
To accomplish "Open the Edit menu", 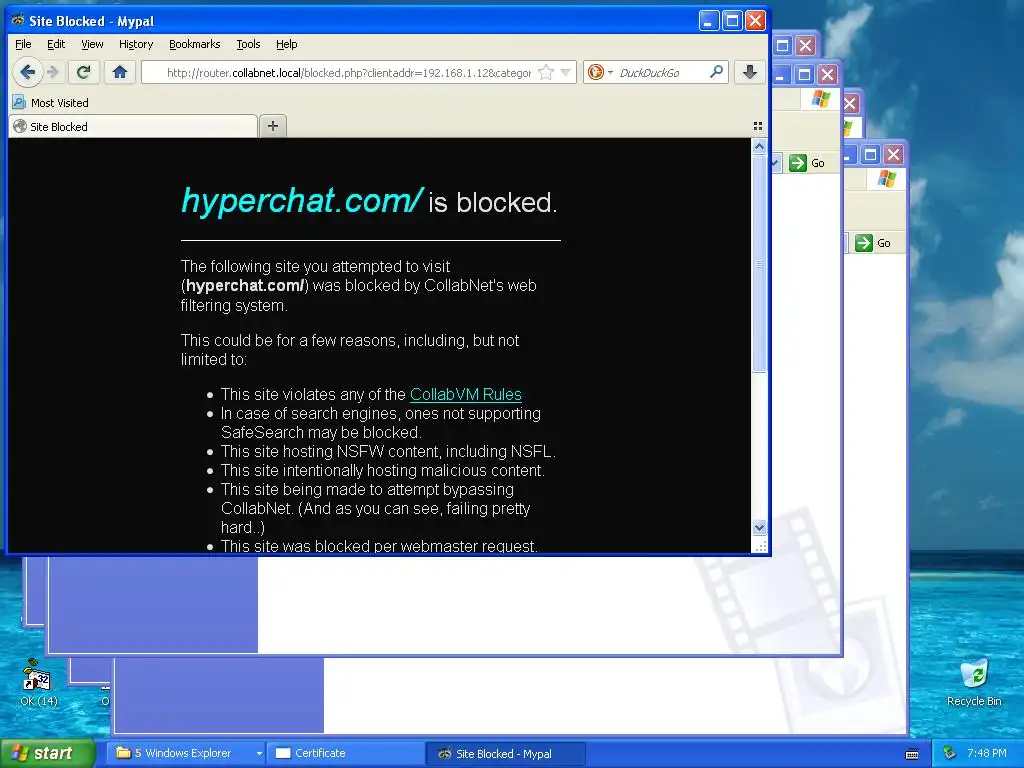I will [56, 44].
